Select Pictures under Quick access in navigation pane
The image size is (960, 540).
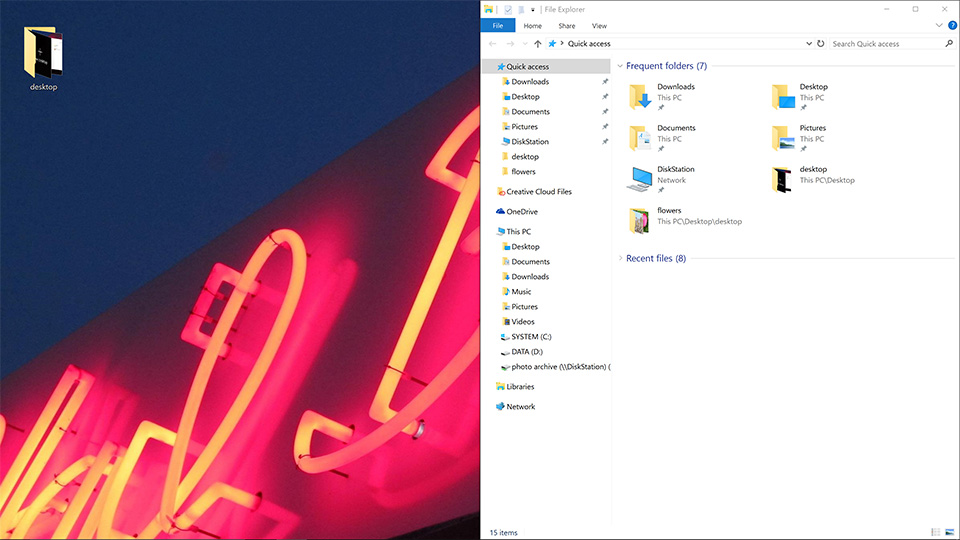tap(525, 127)
